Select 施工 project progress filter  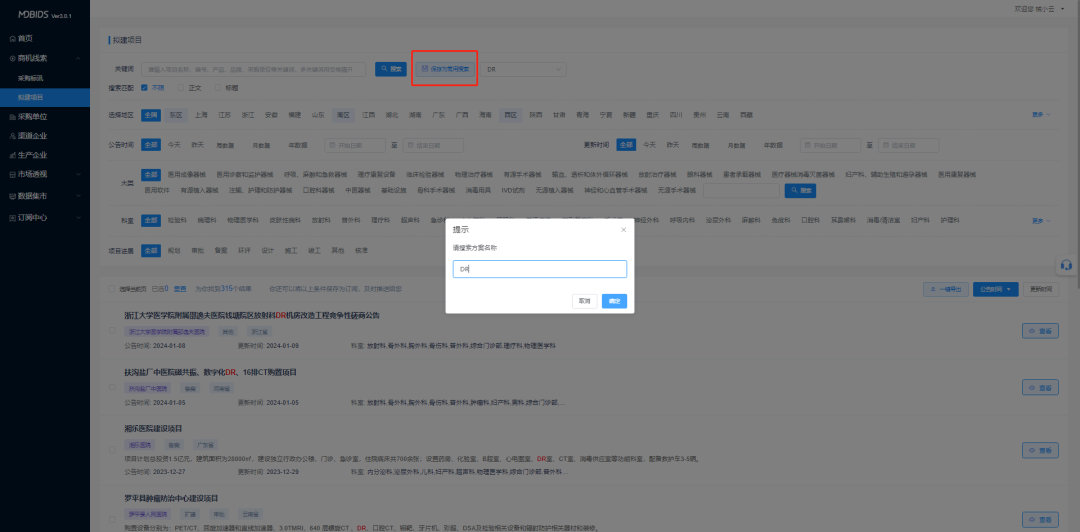pos(290,251)
